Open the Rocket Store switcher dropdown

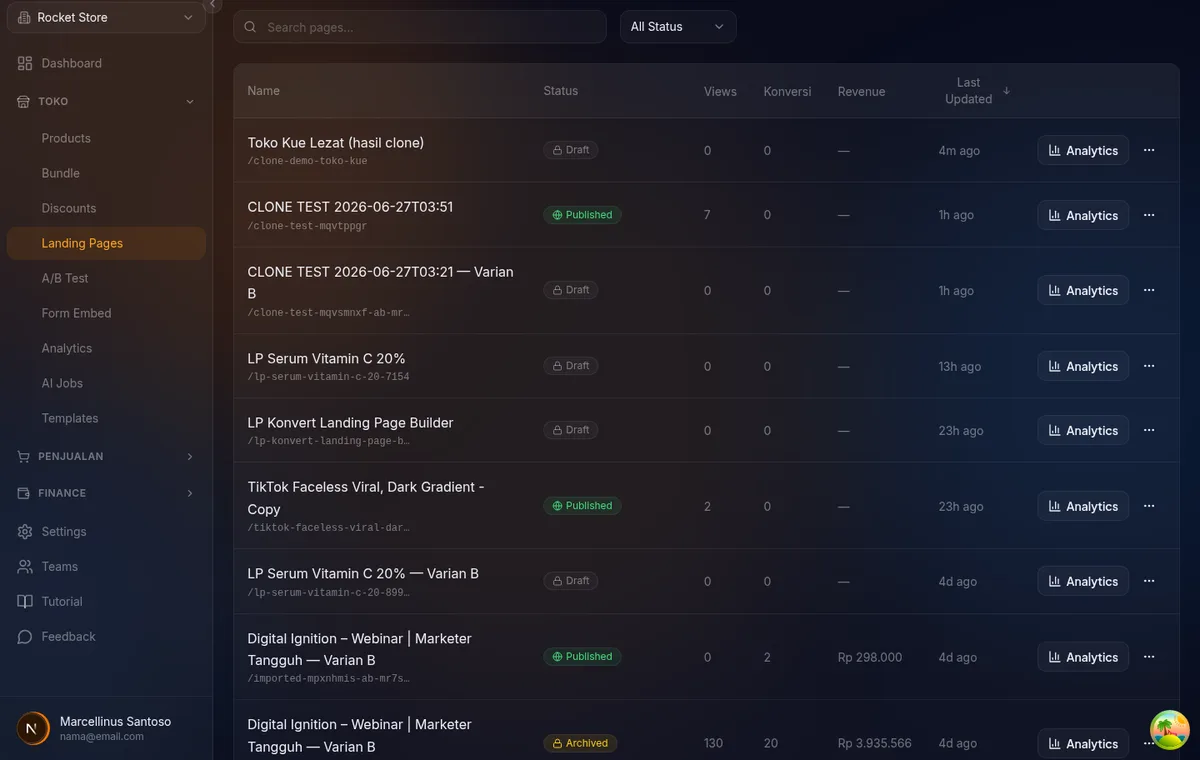[x=106, y=17]
